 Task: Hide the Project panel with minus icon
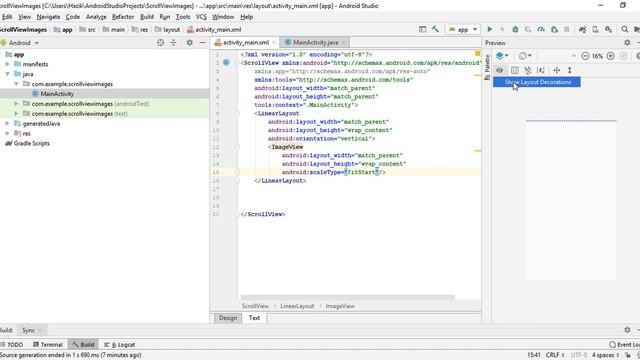(202, 42)
